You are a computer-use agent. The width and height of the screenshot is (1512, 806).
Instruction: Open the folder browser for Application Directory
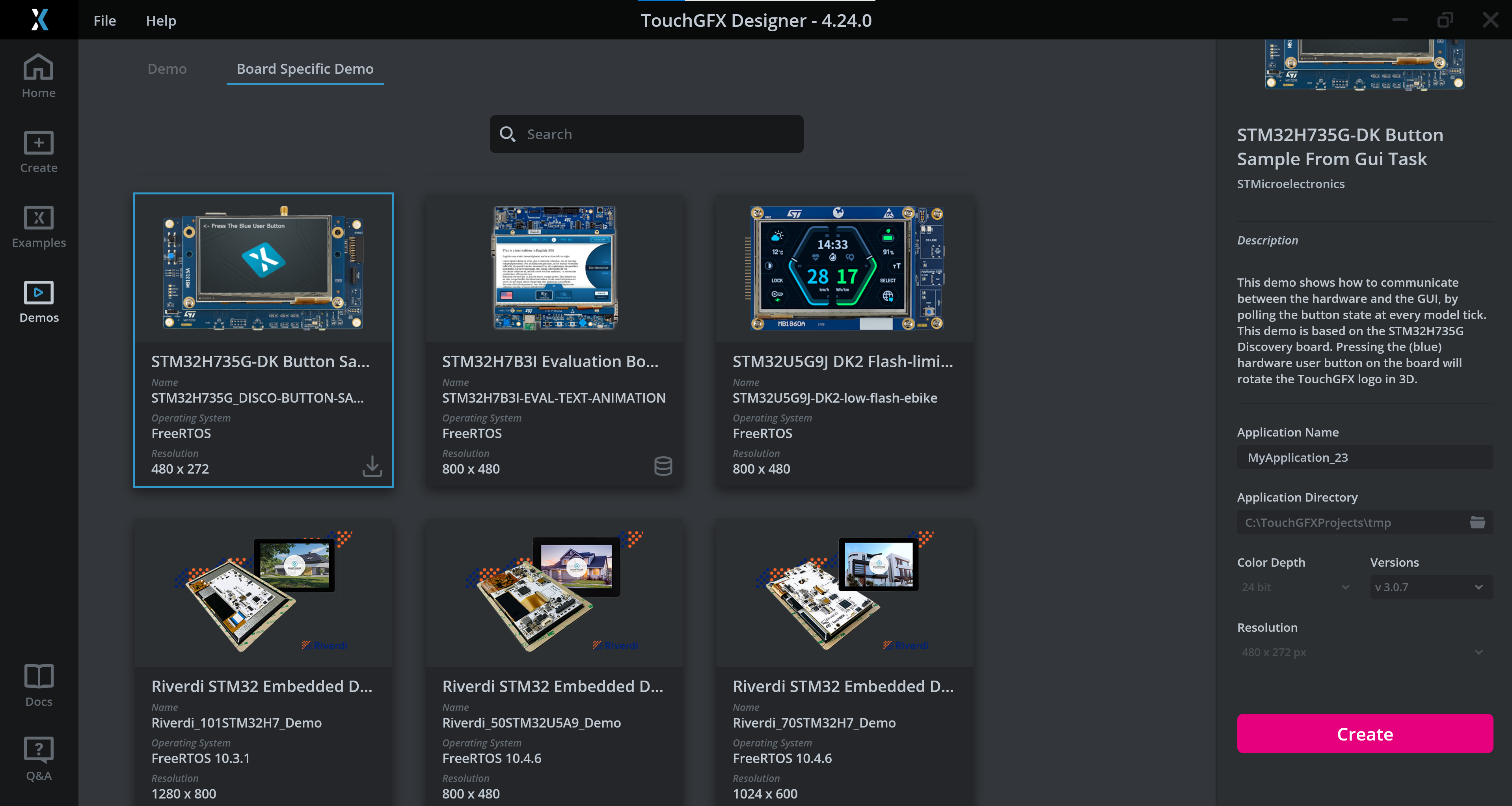(1478, 522)
